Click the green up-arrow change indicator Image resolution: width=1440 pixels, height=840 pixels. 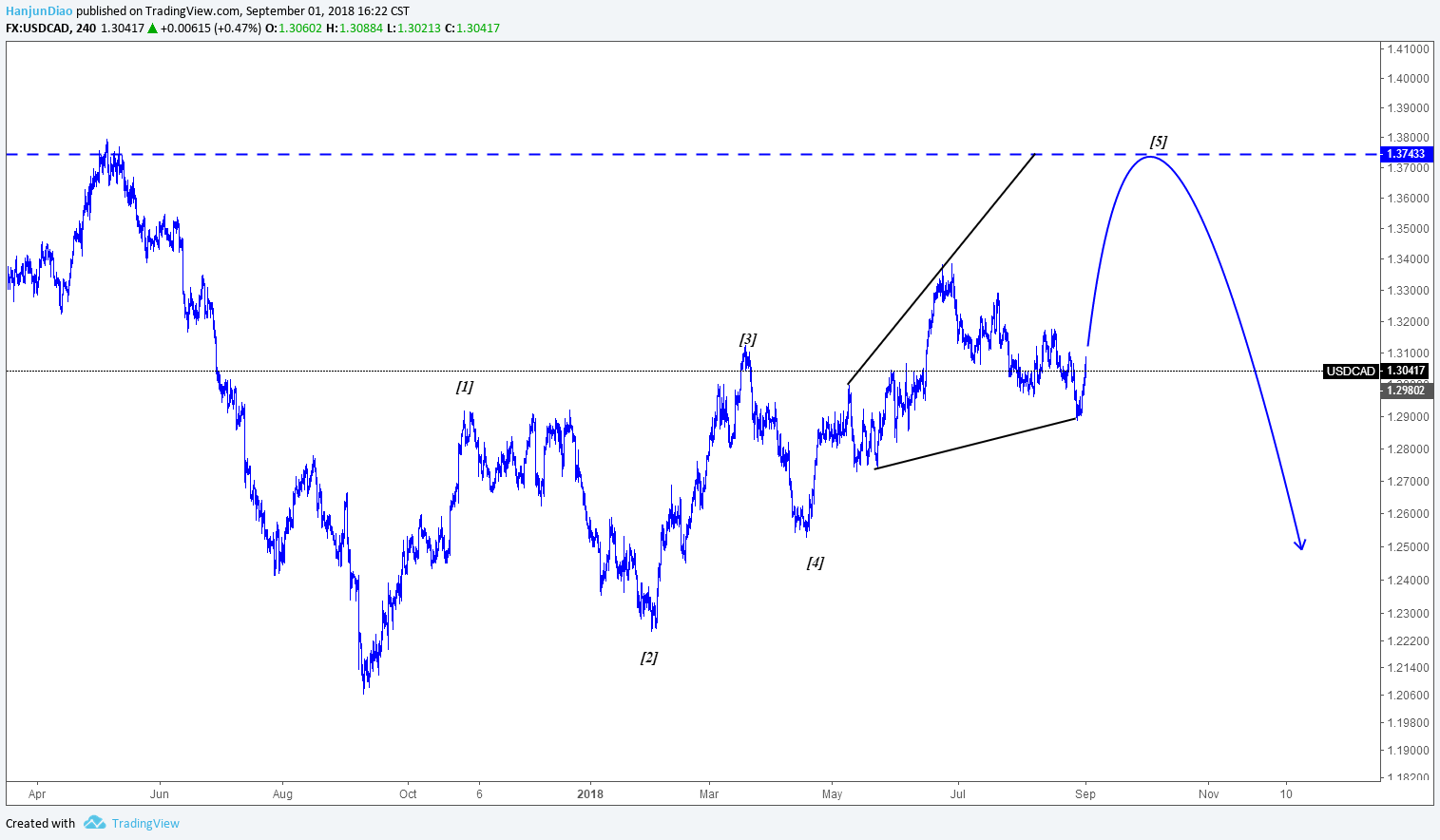pos(153,29)
